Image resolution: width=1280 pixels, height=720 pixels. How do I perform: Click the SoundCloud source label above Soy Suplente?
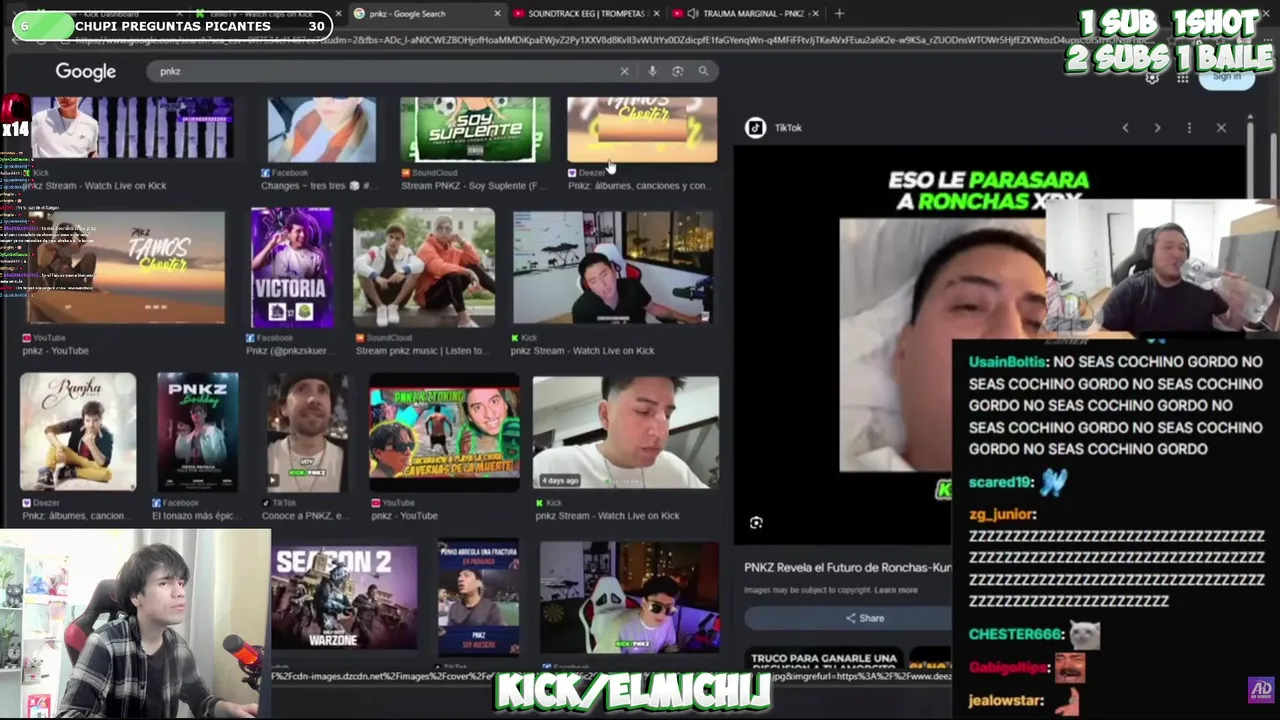tap(434, 173)
